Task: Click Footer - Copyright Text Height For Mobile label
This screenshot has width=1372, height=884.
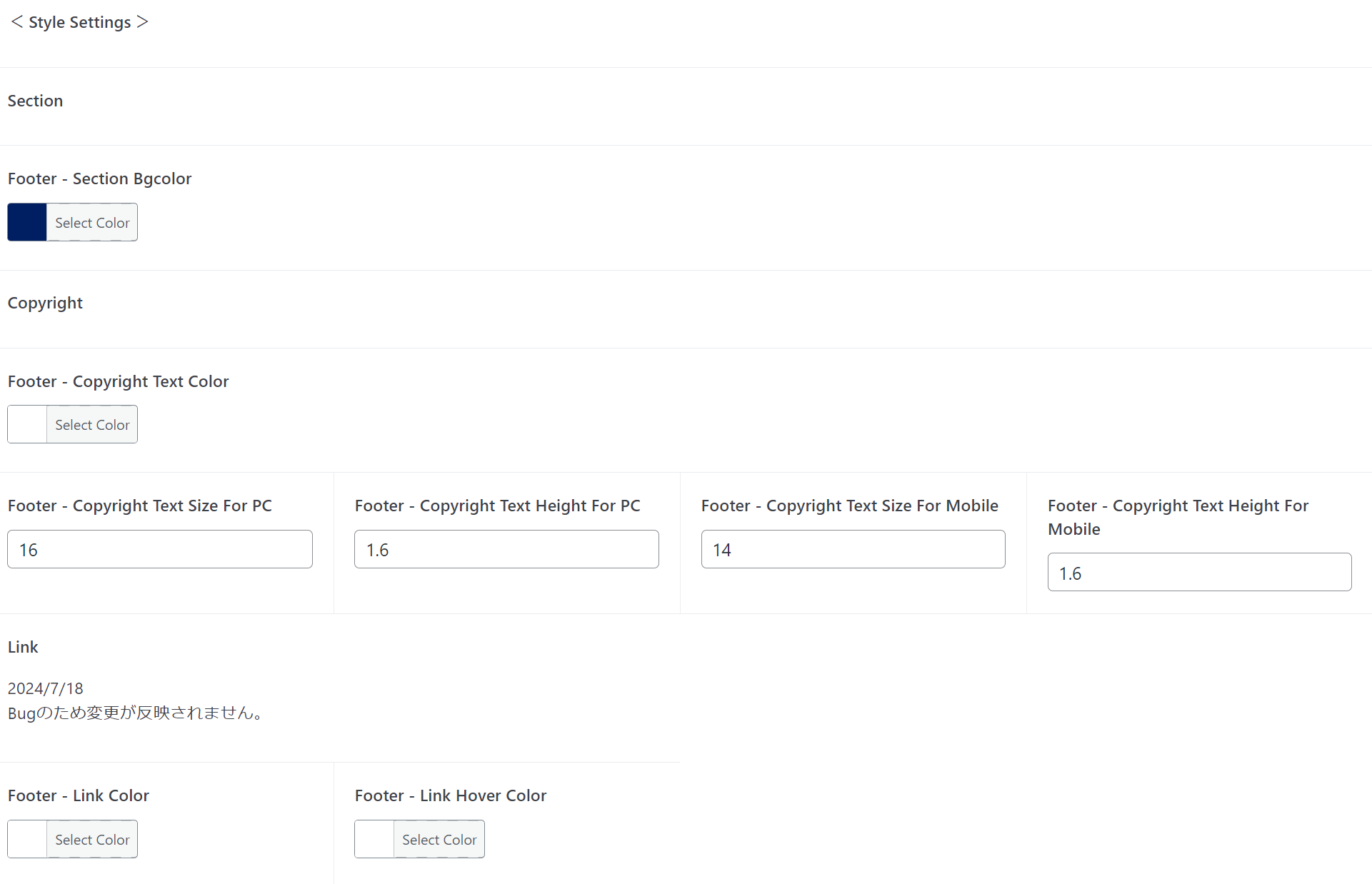Action: (1178, 517)
